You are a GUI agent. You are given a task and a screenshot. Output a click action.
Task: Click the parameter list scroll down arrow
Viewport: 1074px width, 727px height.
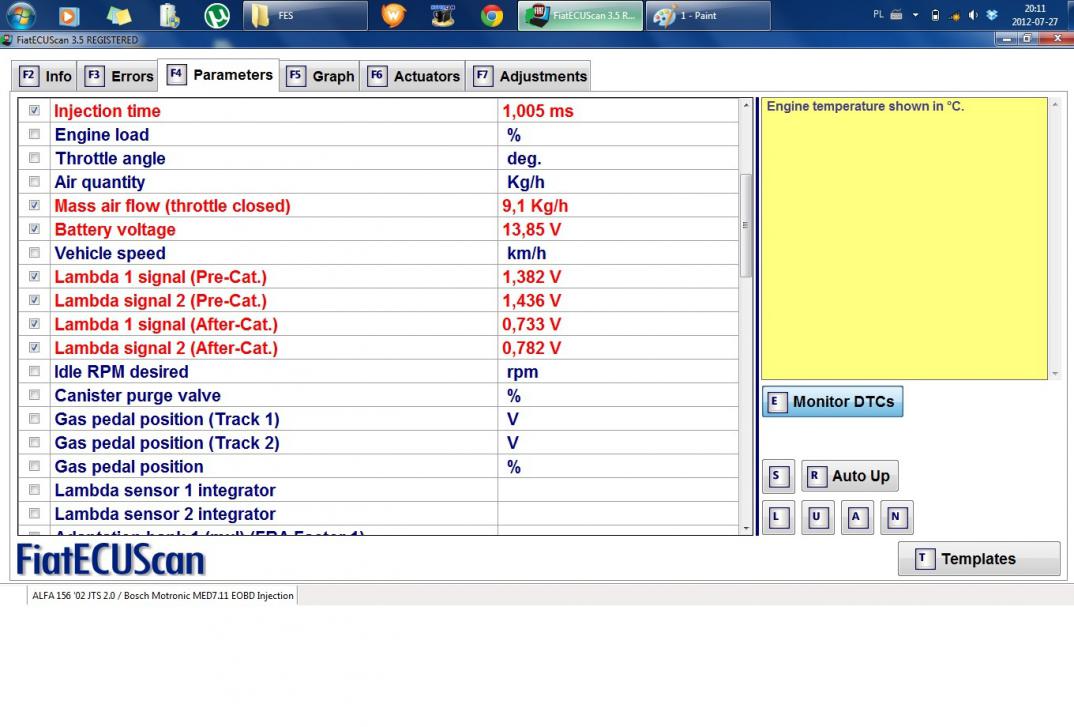[746, 528]
